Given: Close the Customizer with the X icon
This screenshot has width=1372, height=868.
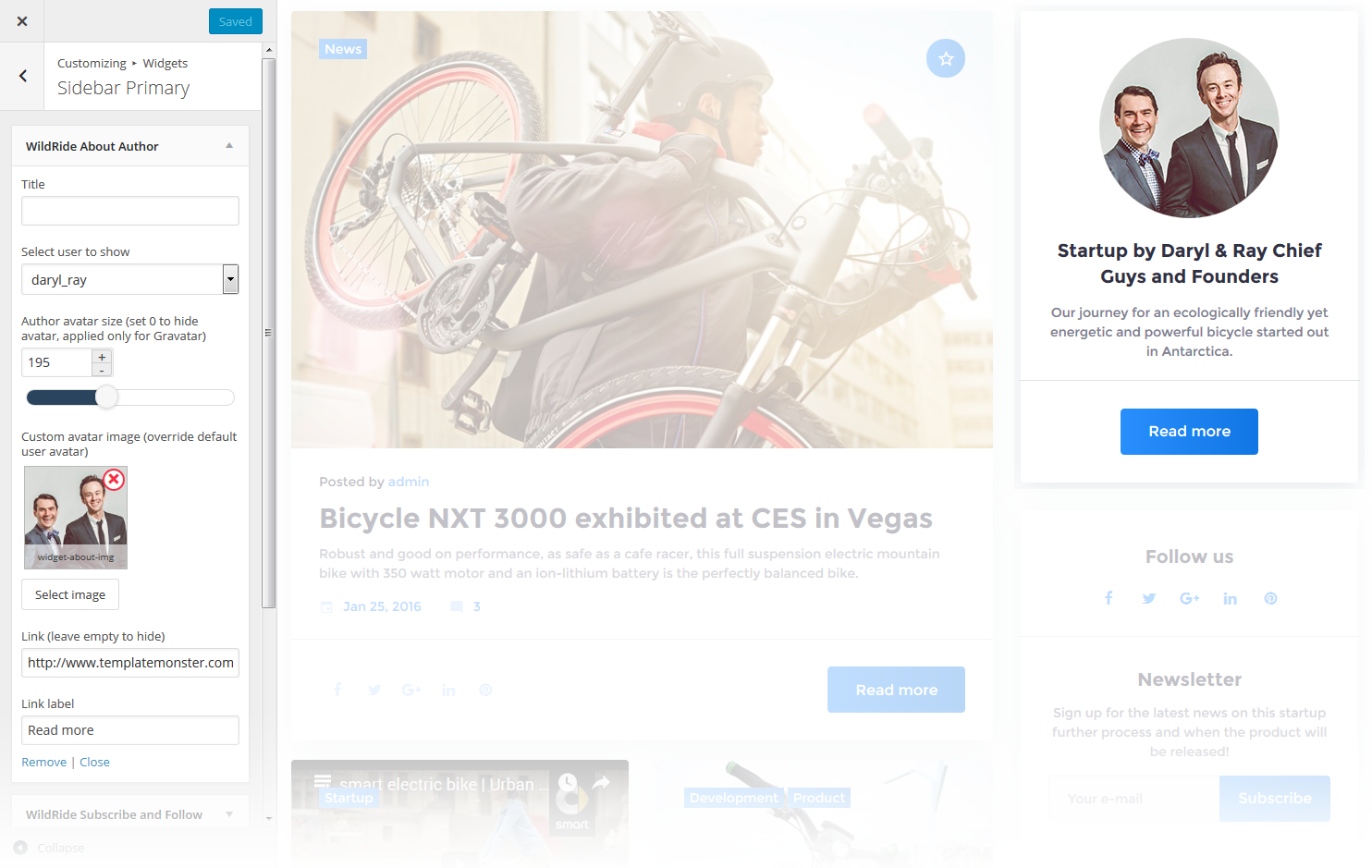Looking at the screenshot, I should pos(22,21).
